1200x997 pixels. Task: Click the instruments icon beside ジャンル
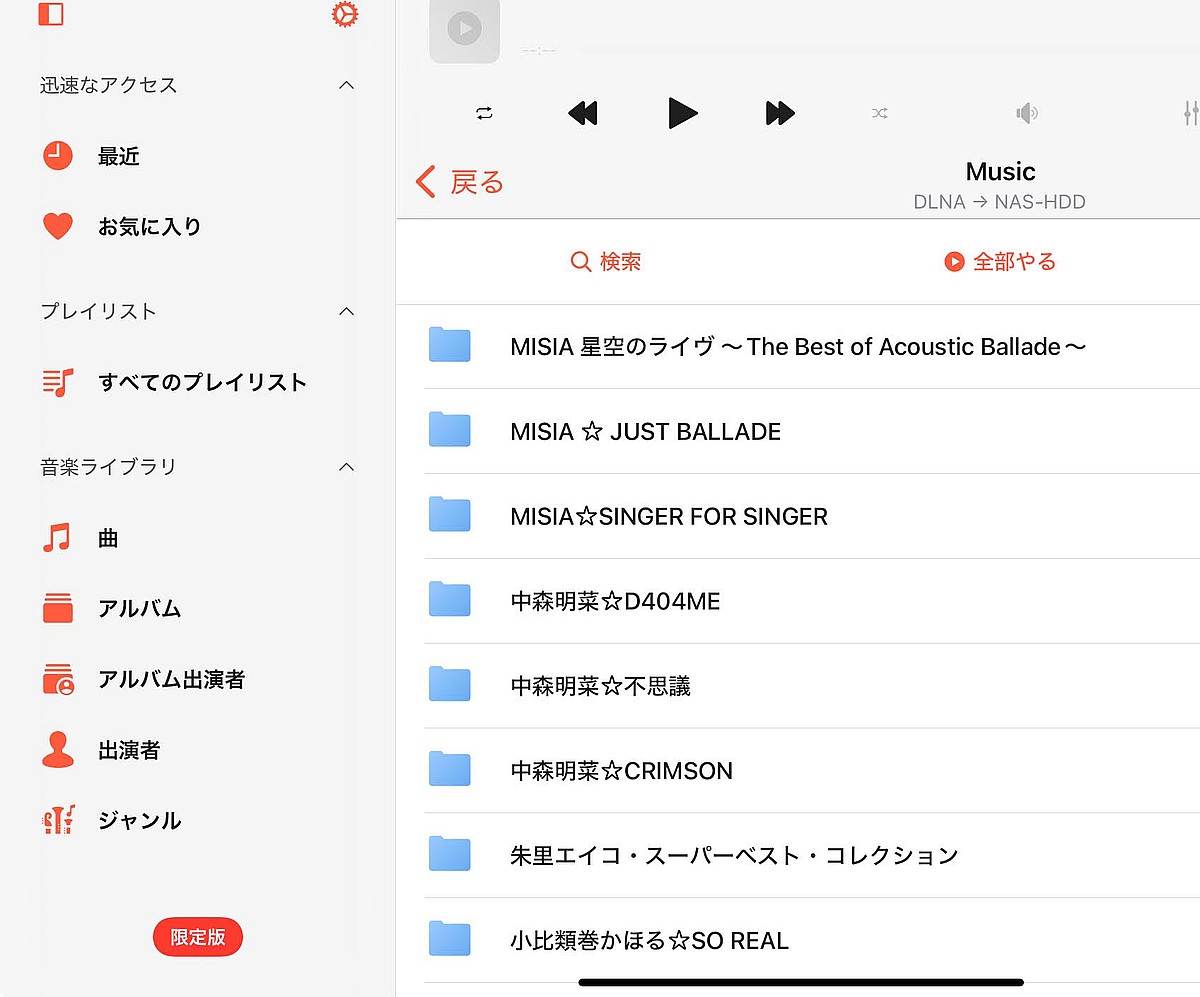tap(58, 820)
